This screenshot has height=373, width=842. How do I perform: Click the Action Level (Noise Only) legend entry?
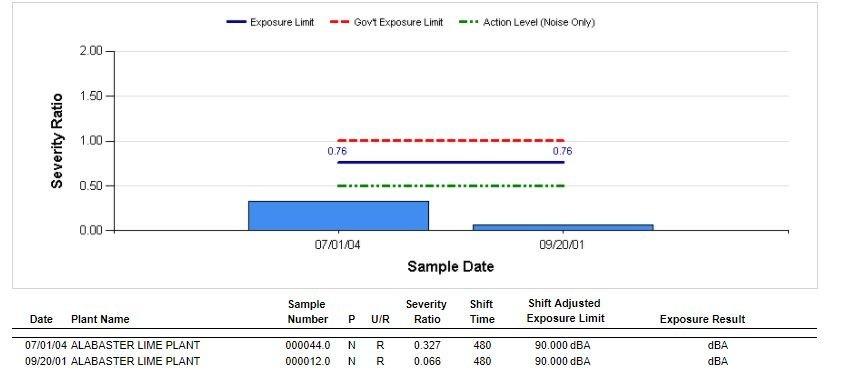(x=527, y=22)
